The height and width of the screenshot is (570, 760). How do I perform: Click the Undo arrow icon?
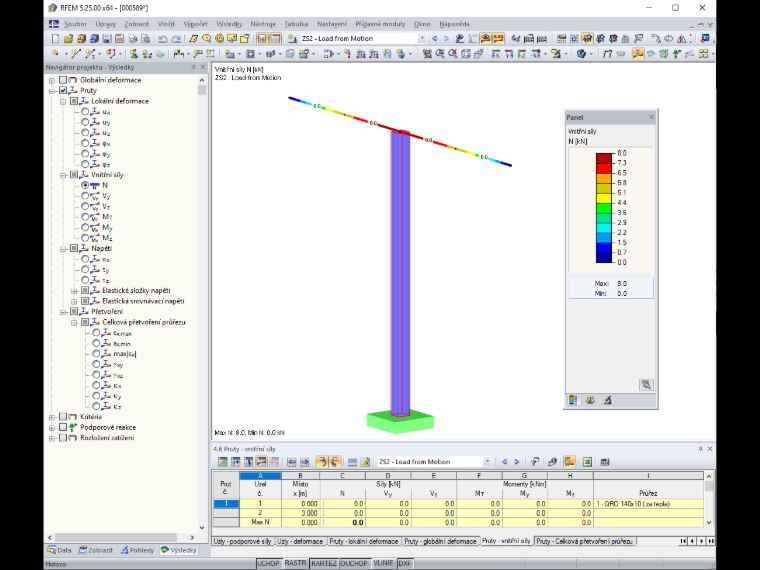point(163,38)
